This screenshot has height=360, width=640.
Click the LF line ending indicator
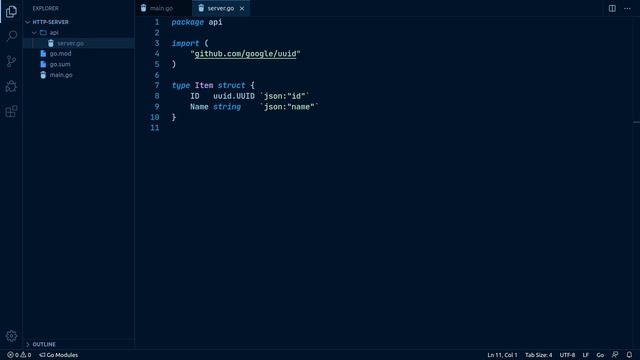[x=586, y=355]
